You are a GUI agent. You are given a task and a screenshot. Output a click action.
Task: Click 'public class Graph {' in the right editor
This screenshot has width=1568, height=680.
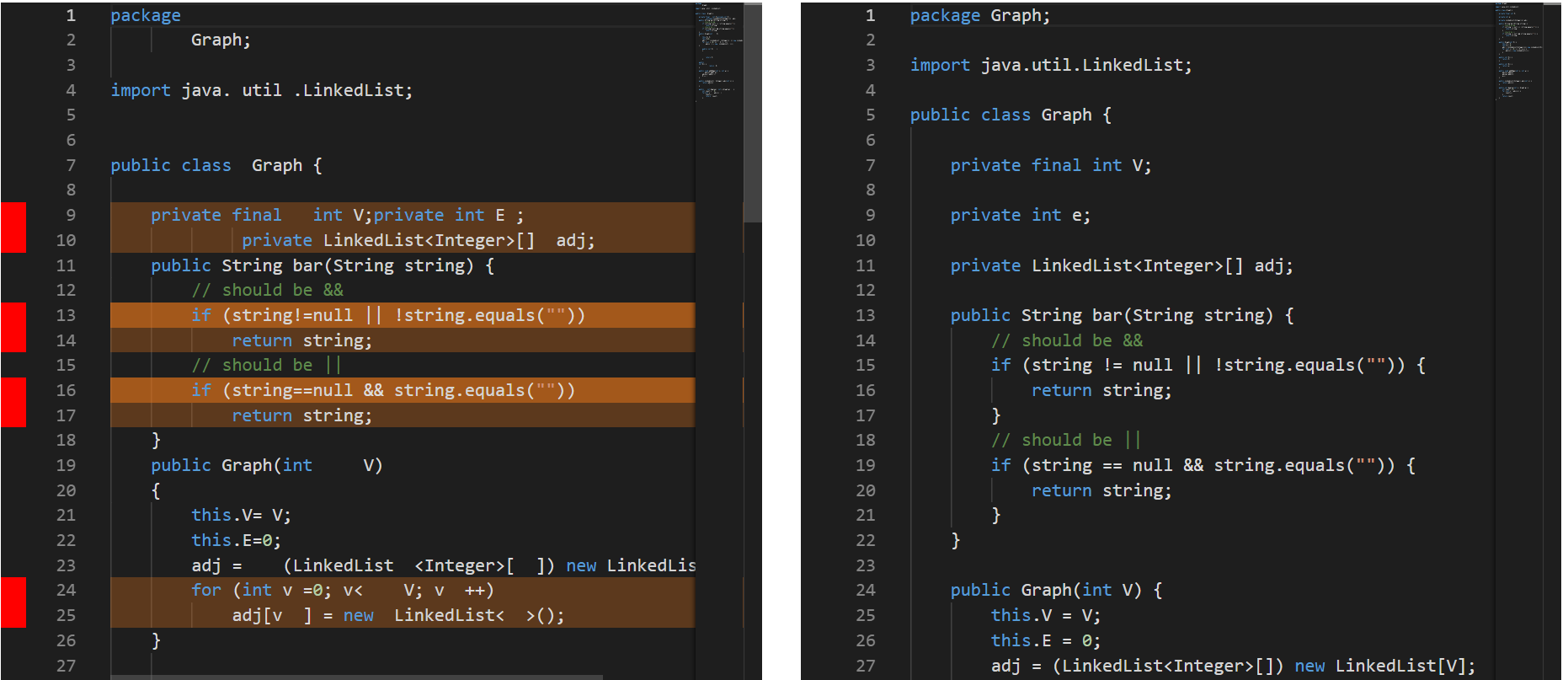pyautogui.click(x=1011, y=115)
